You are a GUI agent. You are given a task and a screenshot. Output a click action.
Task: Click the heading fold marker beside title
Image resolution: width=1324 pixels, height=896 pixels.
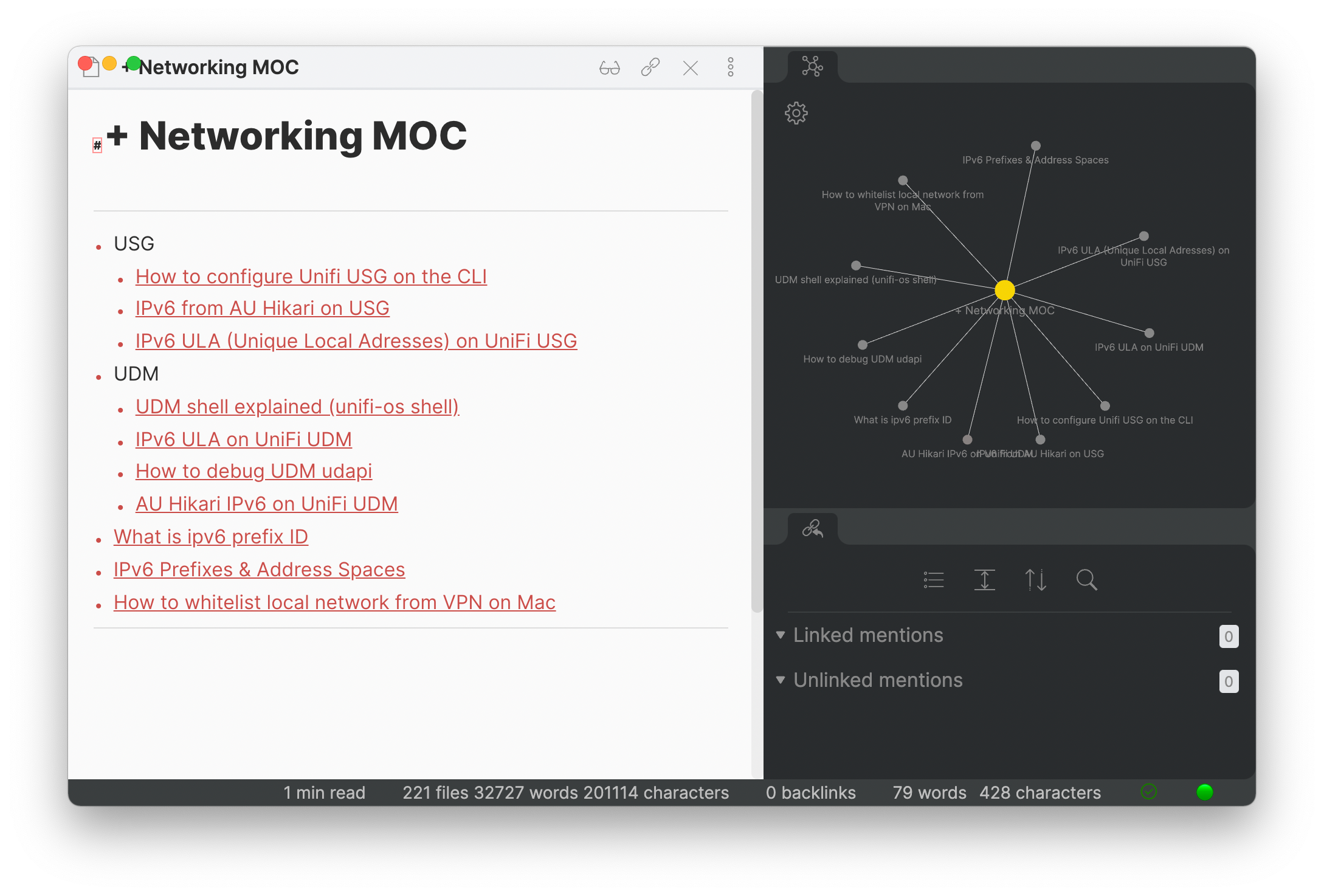pos(97,145)
